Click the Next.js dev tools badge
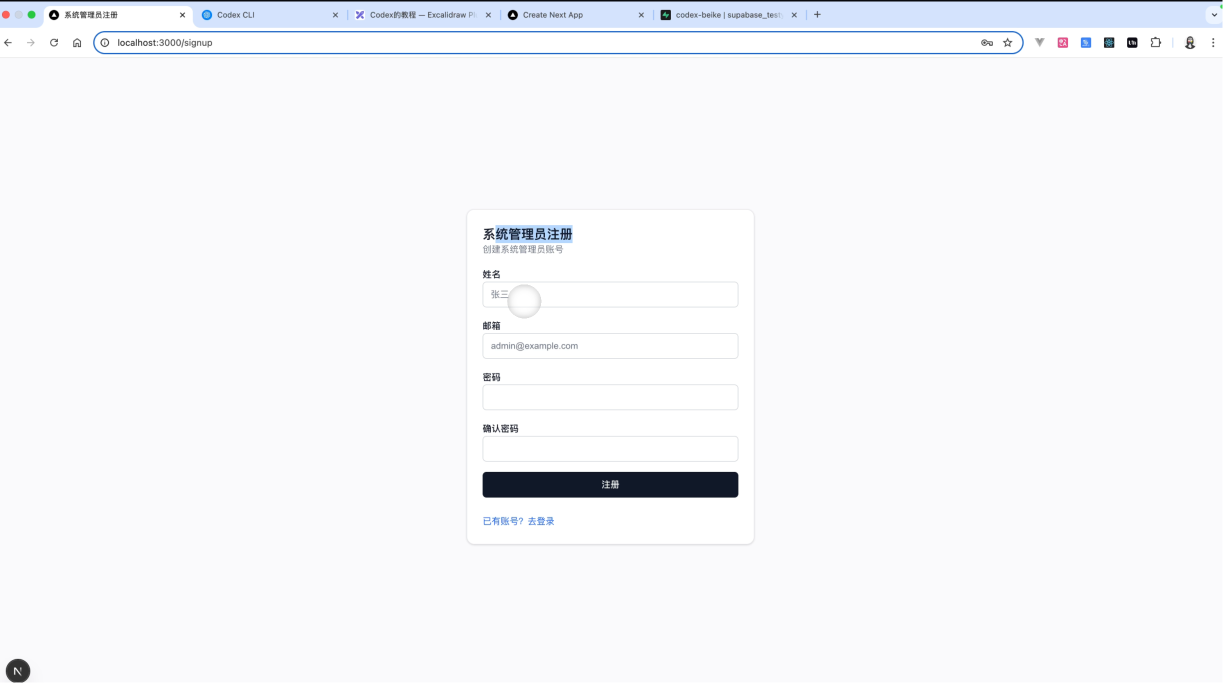 (x=18, y=671)
